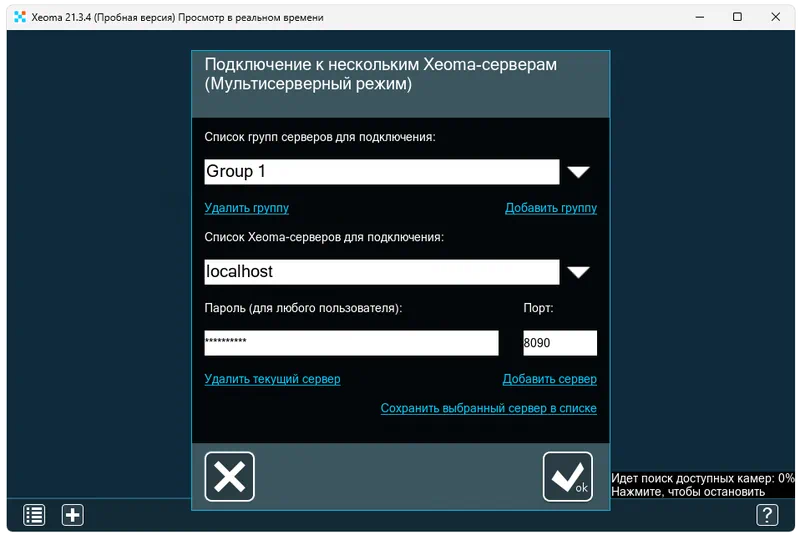
Task: Cancel the dialog with the X button
Action: [x=230, y=476]
